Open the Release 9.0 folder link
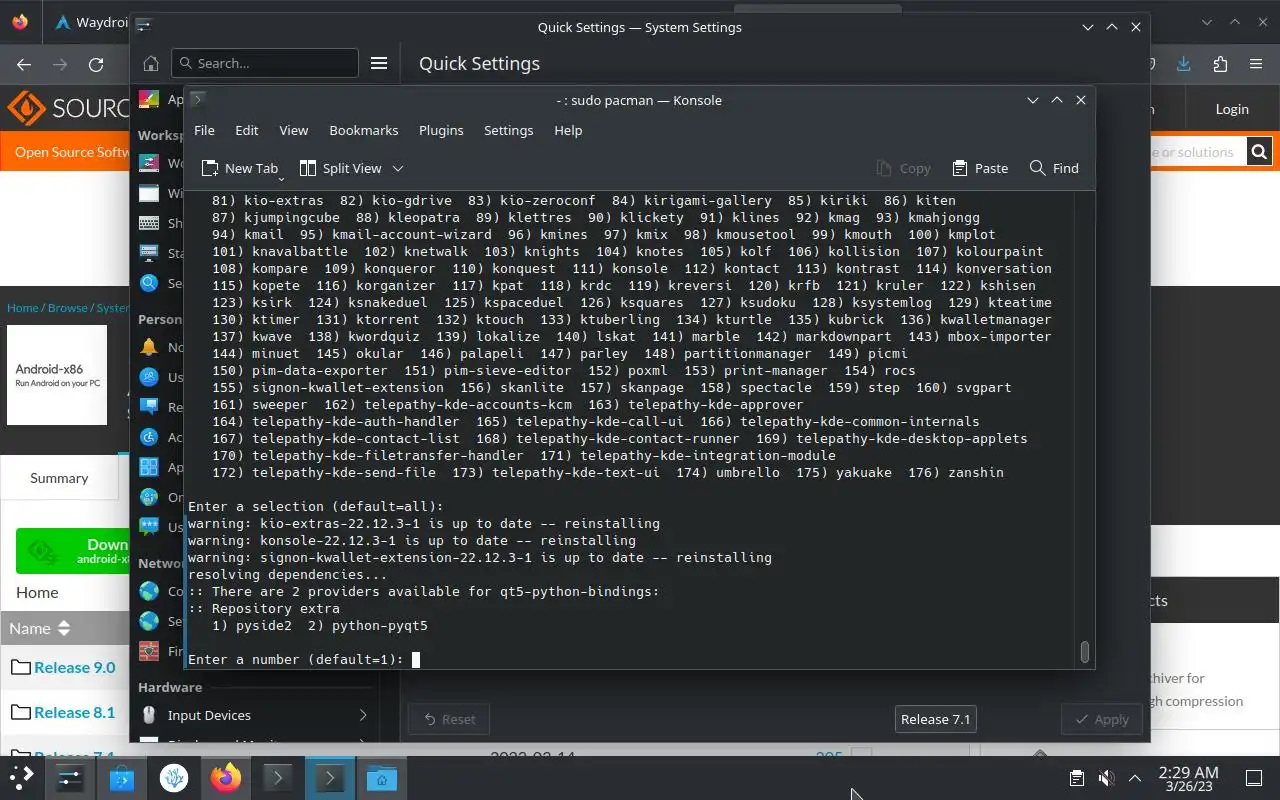Image resolution: width=1280 pixels, height=800 pixels. (x=74, y=667)
